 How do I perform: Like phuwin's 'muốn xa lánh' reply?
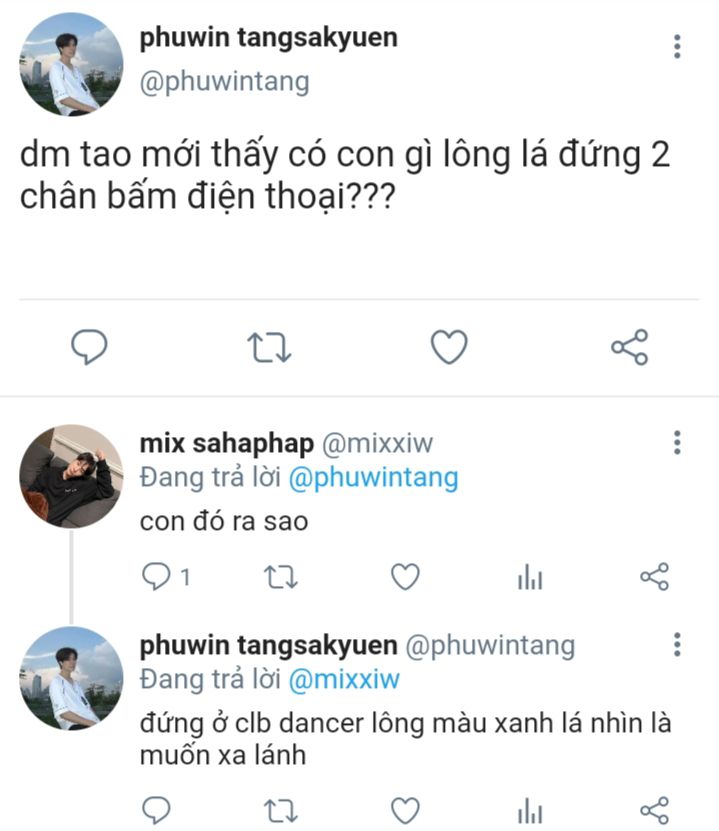click(404, 809)
